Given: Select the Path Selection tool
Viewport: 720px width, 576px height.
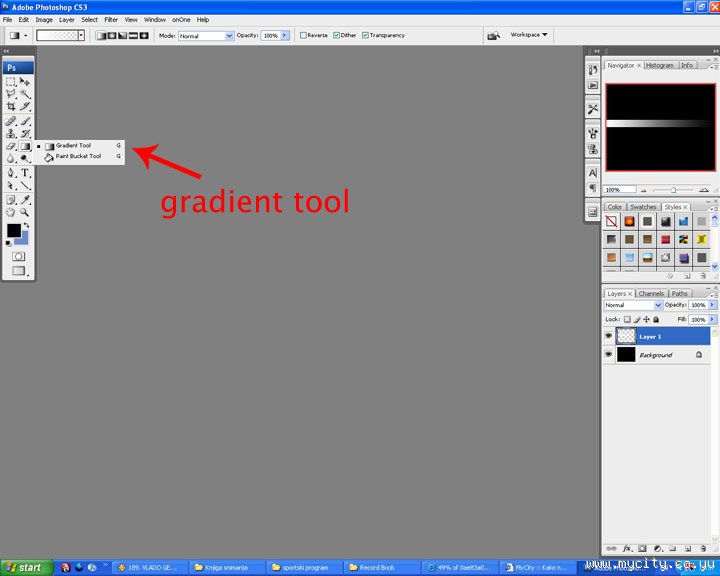Looking at the screenshot, I should pyautogui.click(x=11, y=186).
